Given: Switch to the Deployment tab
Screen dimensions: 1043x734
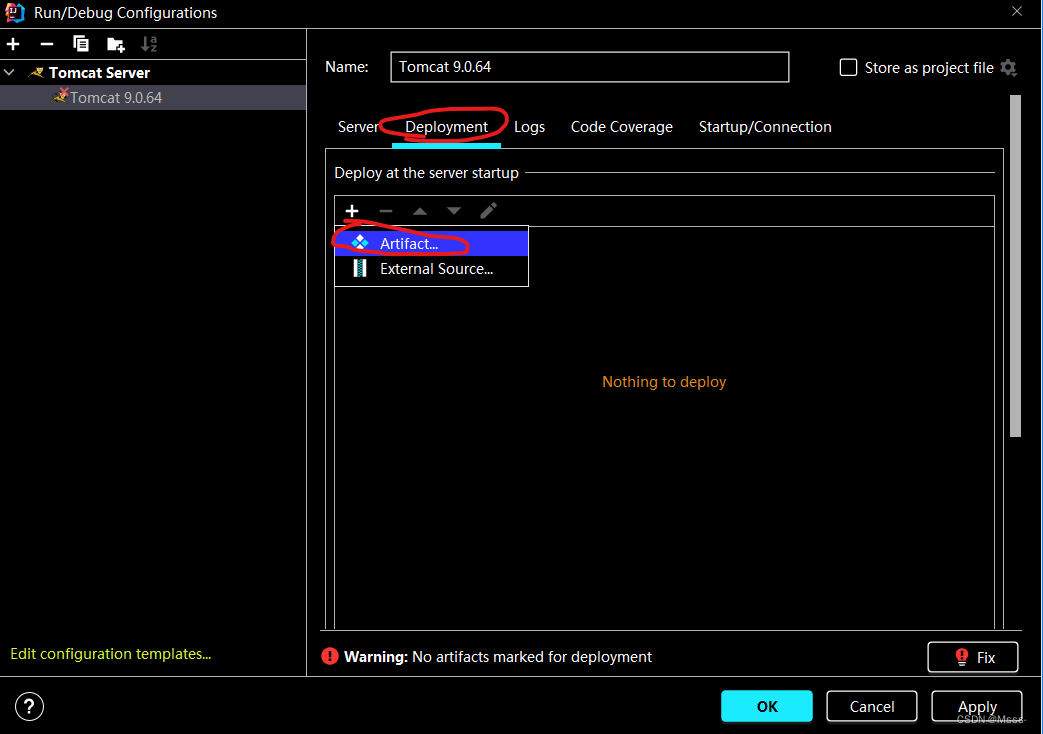Looking at the screenshot, I should (446, 127).
